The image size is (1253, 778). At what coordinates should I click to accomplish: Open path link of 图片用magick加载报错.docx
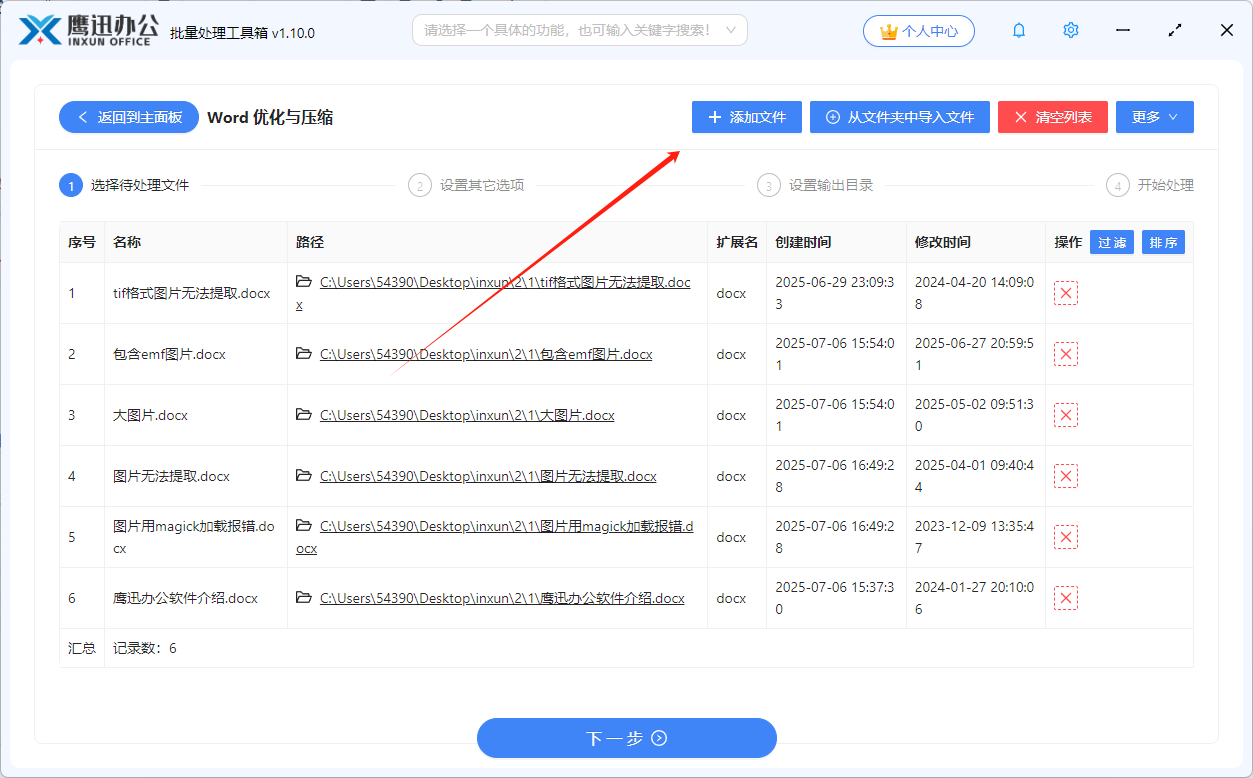pyautogui.click(x=506, y=527)
